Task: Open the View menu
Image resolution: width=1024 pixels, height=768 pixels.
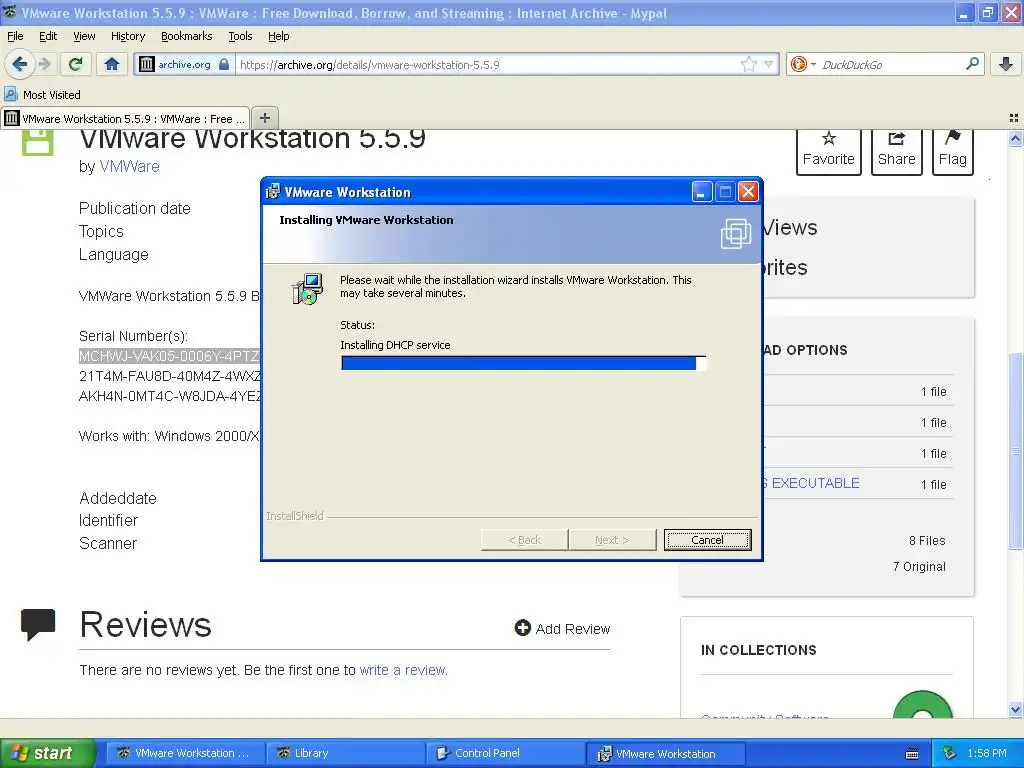Action: tap(84, 36)
